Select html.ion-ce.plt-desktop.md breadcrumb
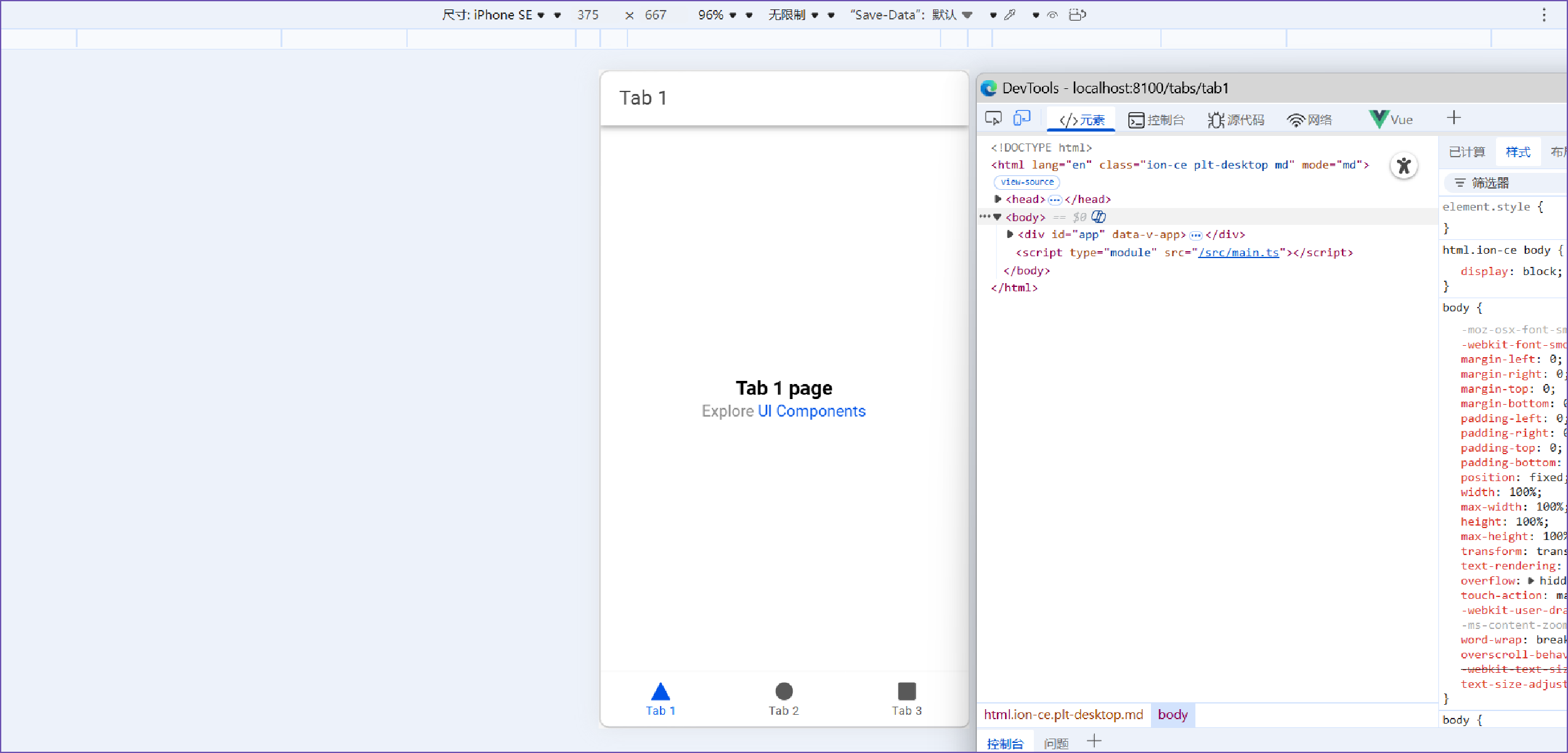This screenshot has height=753, width=1568. coord(1063,715)
